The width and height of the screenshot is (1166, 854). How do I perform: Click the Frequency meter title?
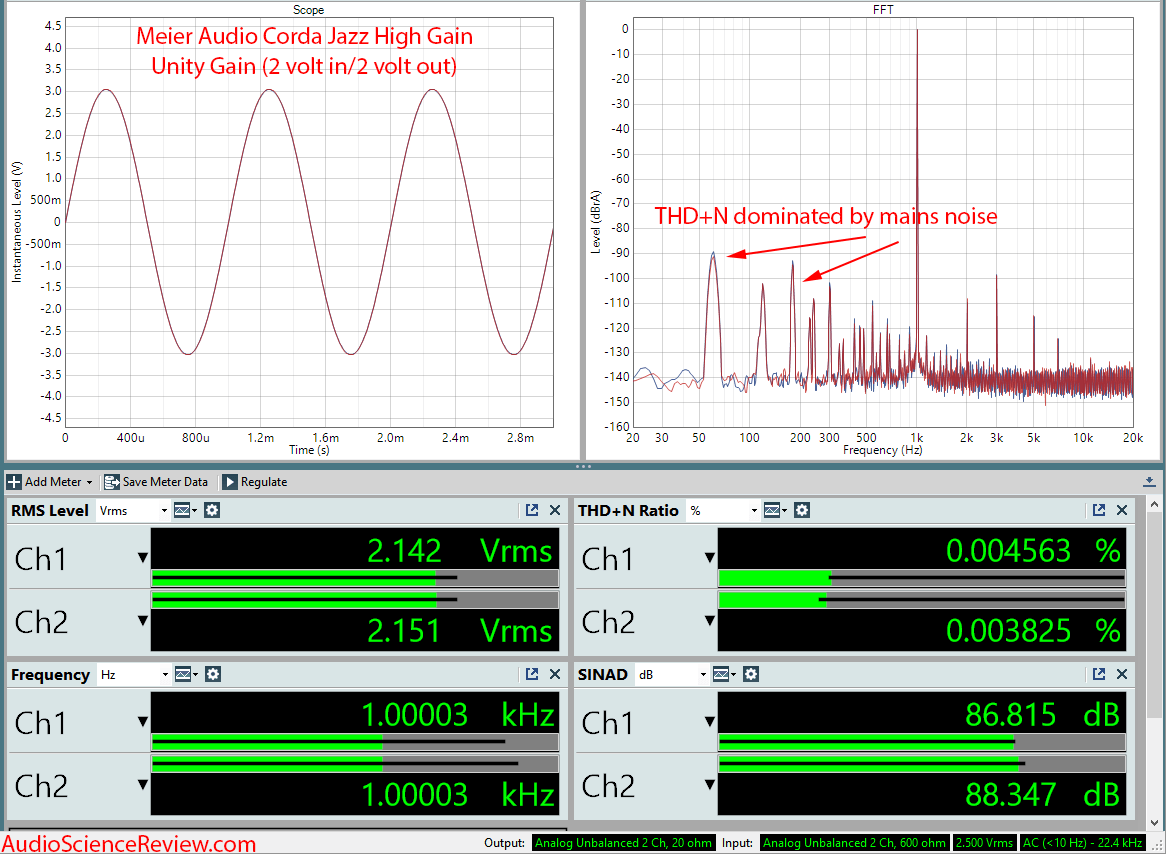(50, 675)
